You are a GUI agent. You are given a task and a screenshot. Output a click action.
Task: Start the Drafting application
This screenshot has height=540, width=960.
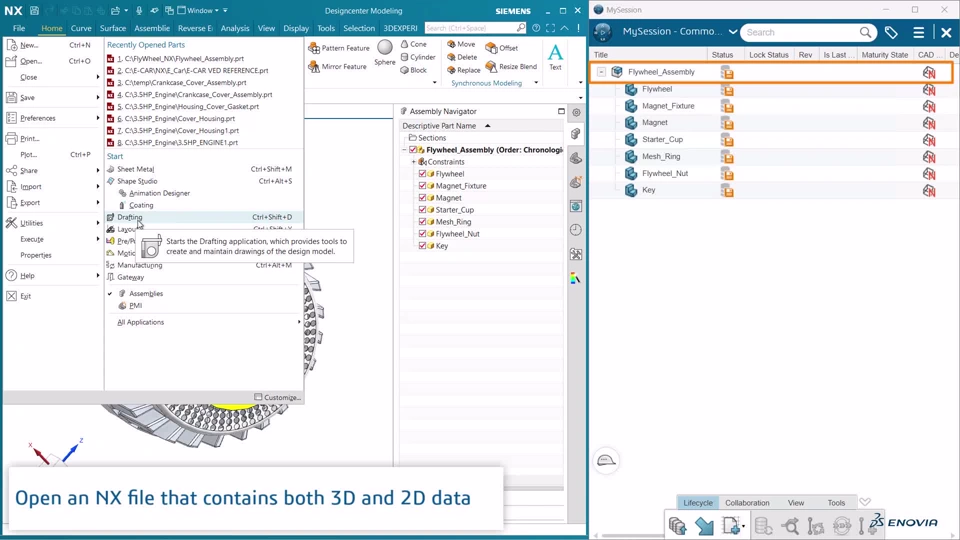204,217
